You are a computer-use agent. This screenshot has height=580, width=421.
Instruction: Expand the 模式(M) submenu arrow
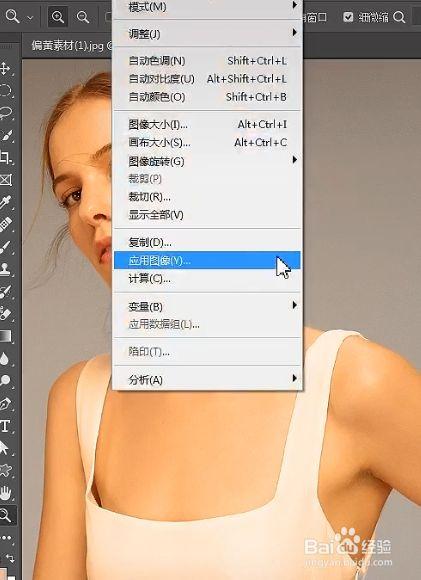(x=294, y=5)
